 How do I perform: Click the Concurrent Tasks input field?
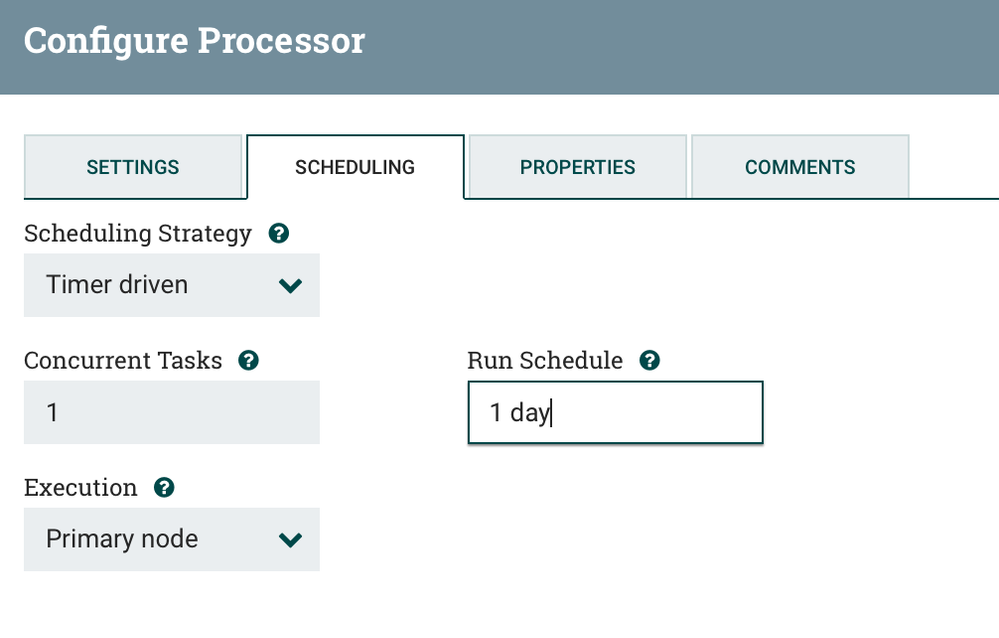pyautogui.click(x=171, y=412)
